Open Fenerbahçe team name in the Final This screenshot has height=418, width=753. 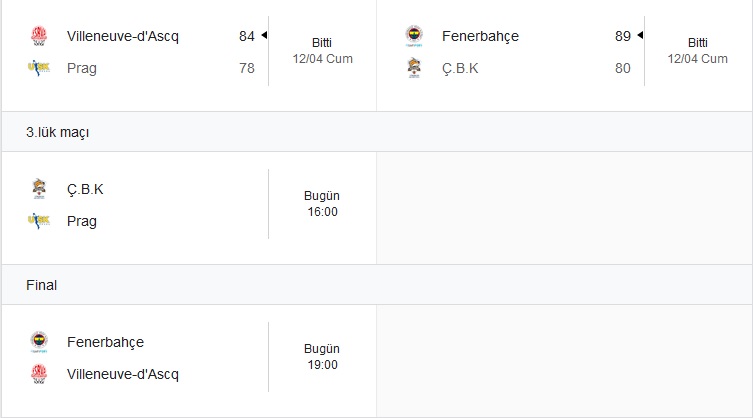(x=105, y=342)
